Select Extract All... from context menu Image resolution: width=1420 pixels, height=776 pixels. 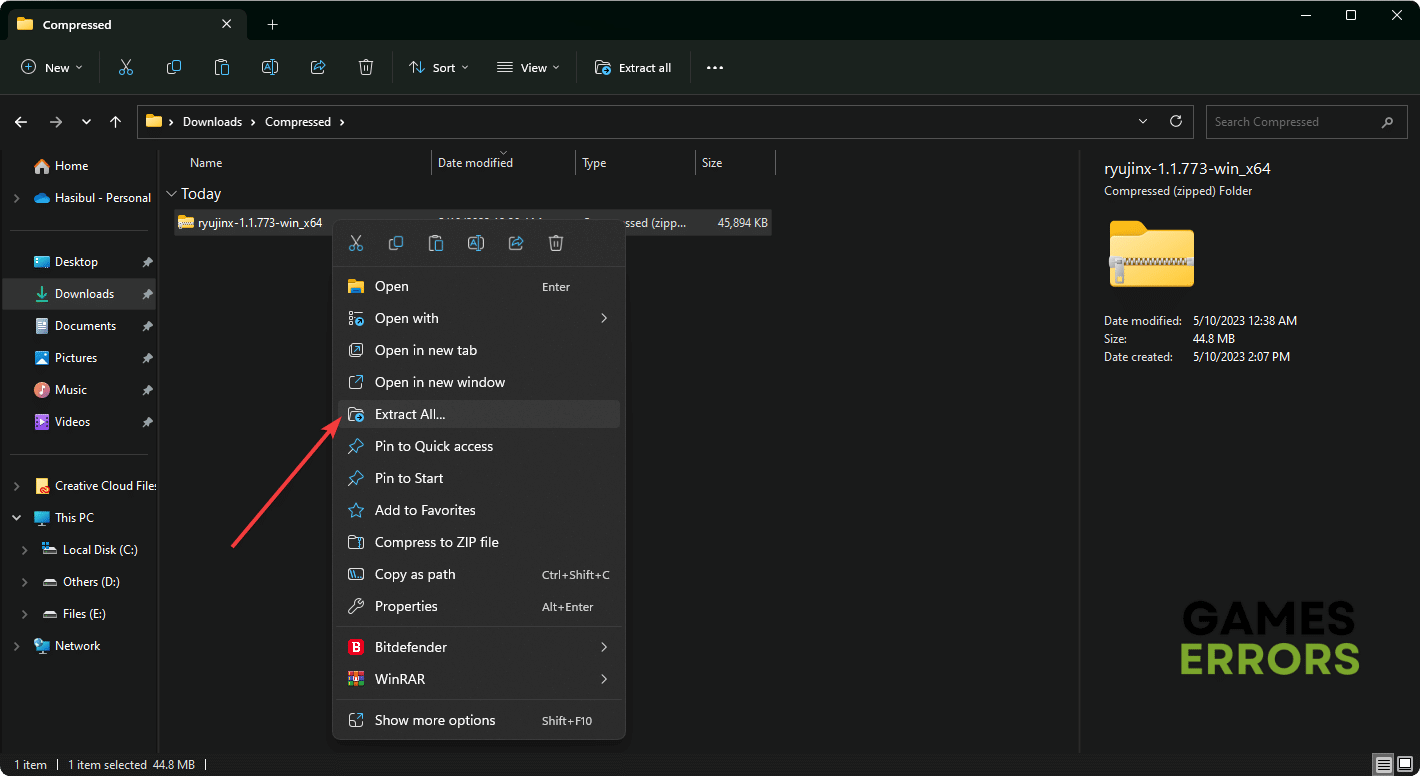(410, 414)
